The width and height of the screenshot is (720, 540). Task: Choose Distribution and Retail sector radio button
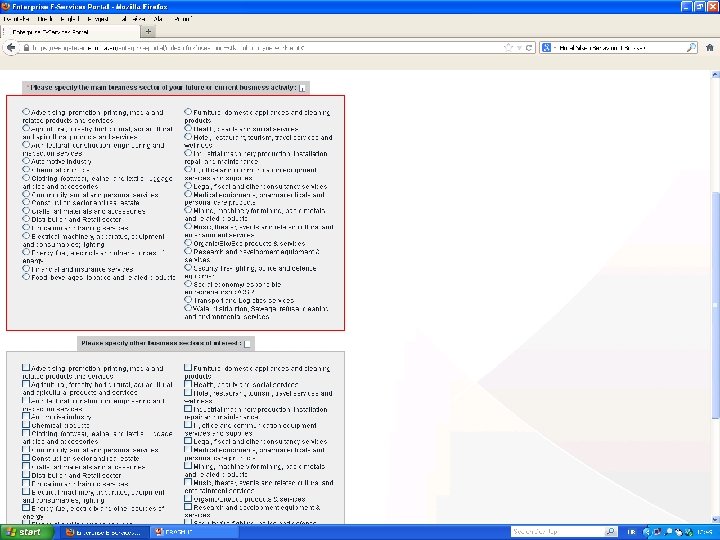26,219
